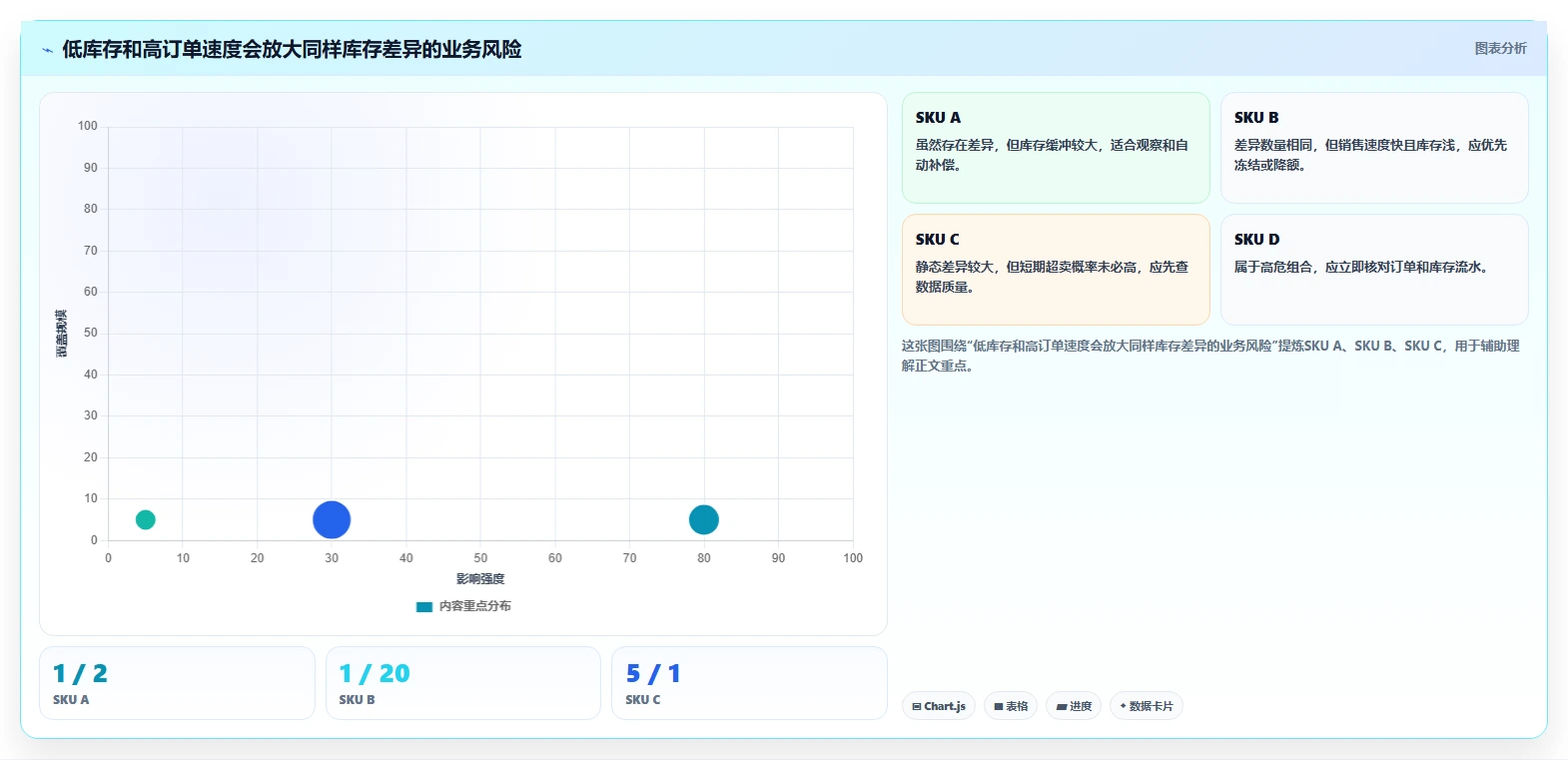Select the large blue bubble in the chart
The width and height of the screenshot is (1568, 760).
(332, 519)
